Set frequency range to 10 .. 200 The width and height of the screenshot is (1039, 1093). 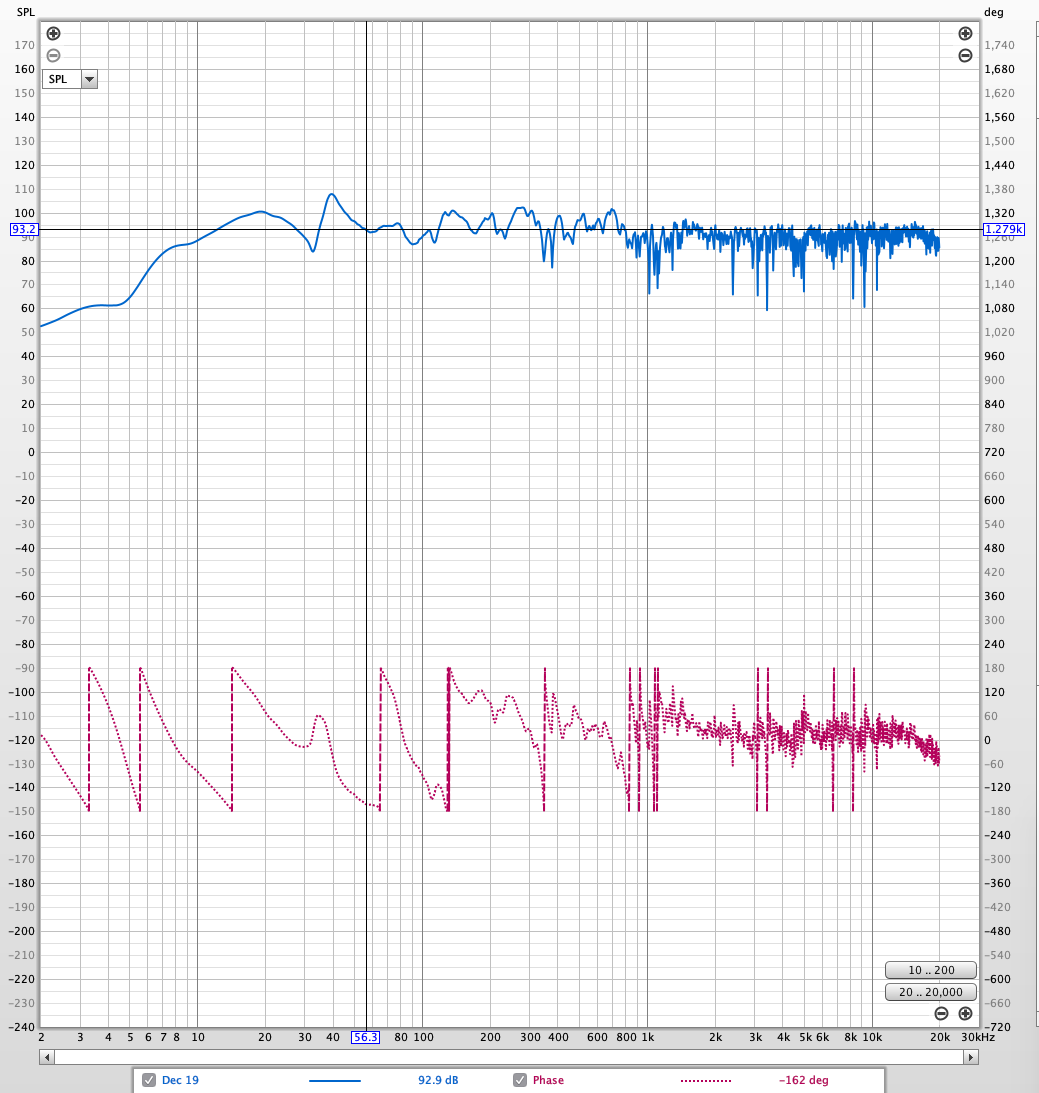point(931,970)
